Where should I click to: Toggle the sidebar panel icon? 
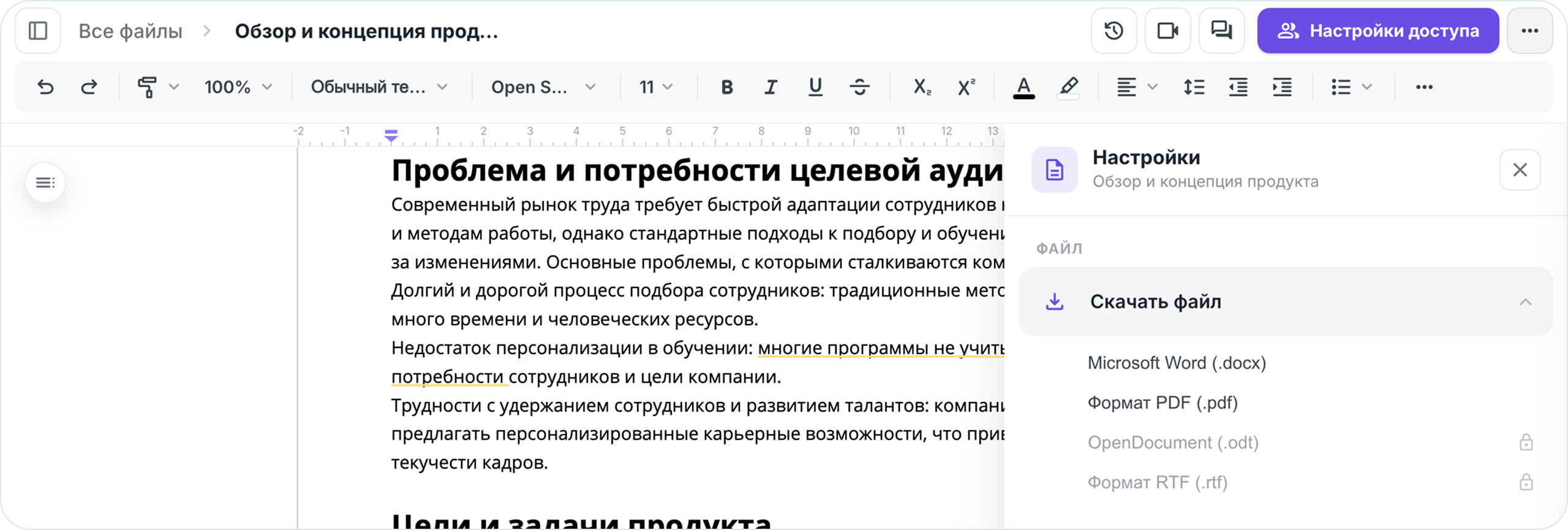click(x=38, y=31)
